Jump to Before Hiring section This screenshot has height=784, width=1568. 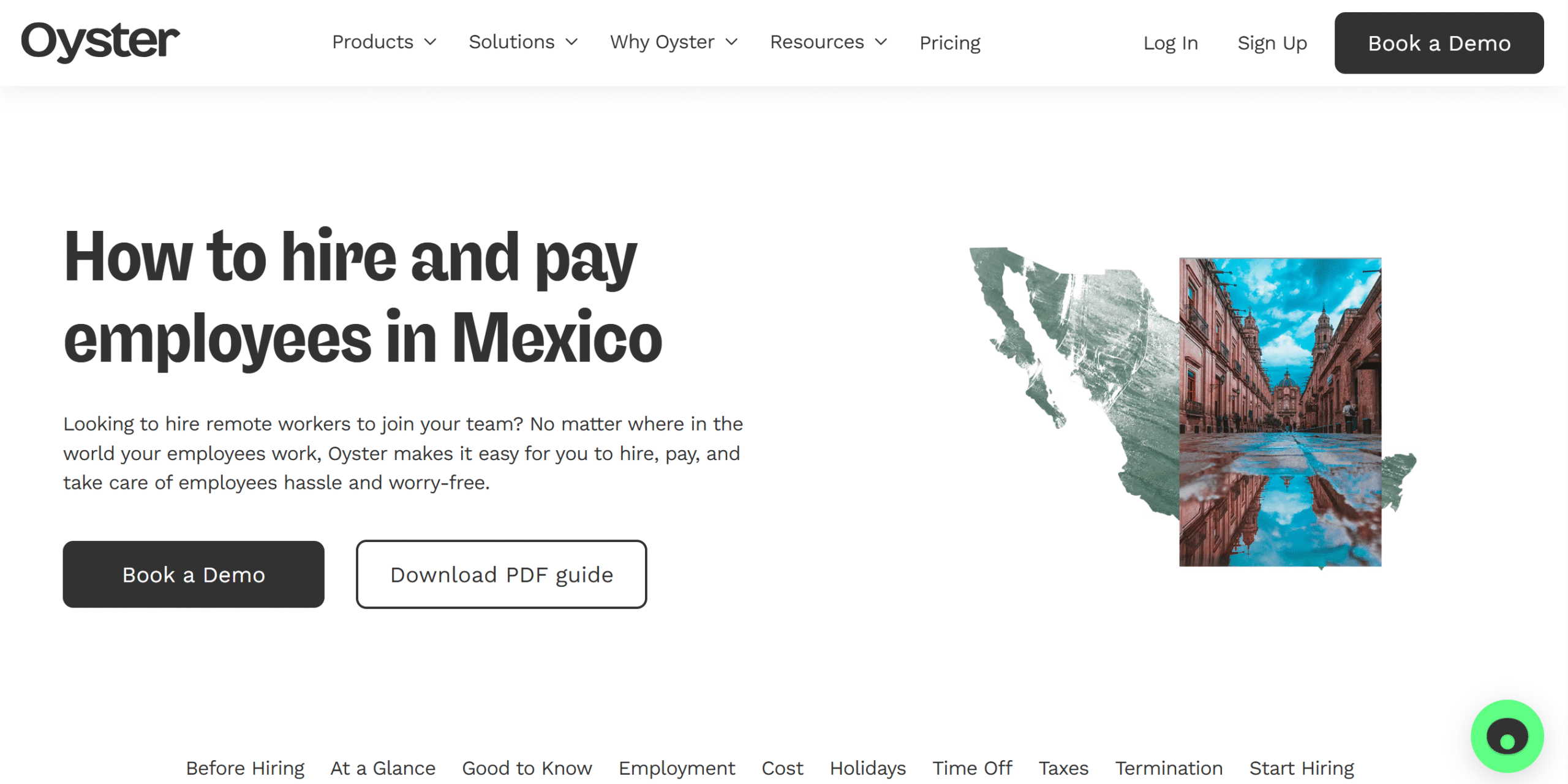(245, 768)
